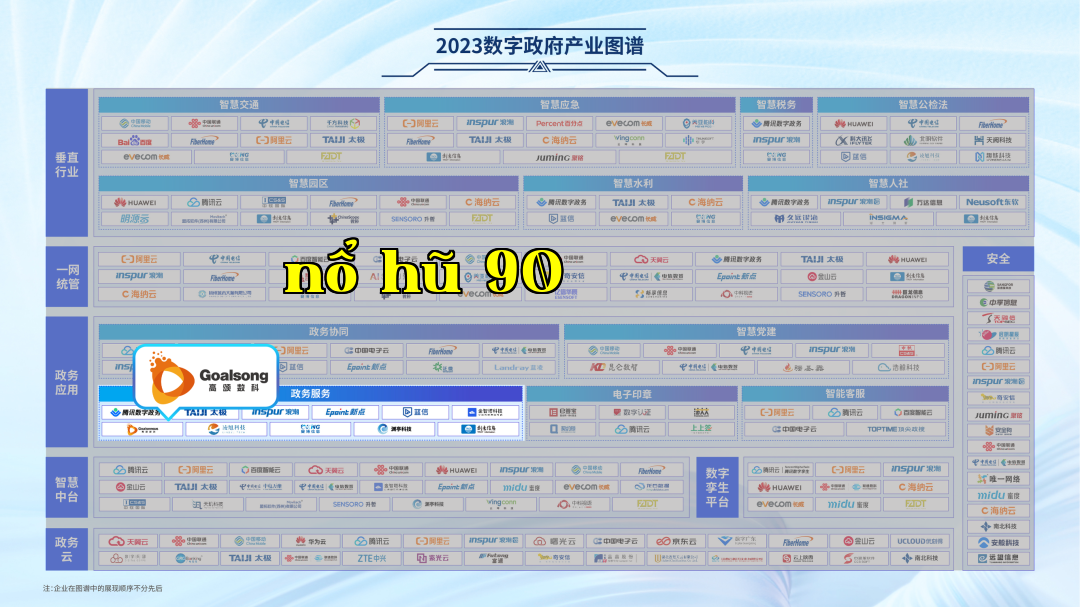Click the SENSORO 升哲 logo under 智慧园区
Viewport: 1080px width, 607px height.
click(413, 219)
